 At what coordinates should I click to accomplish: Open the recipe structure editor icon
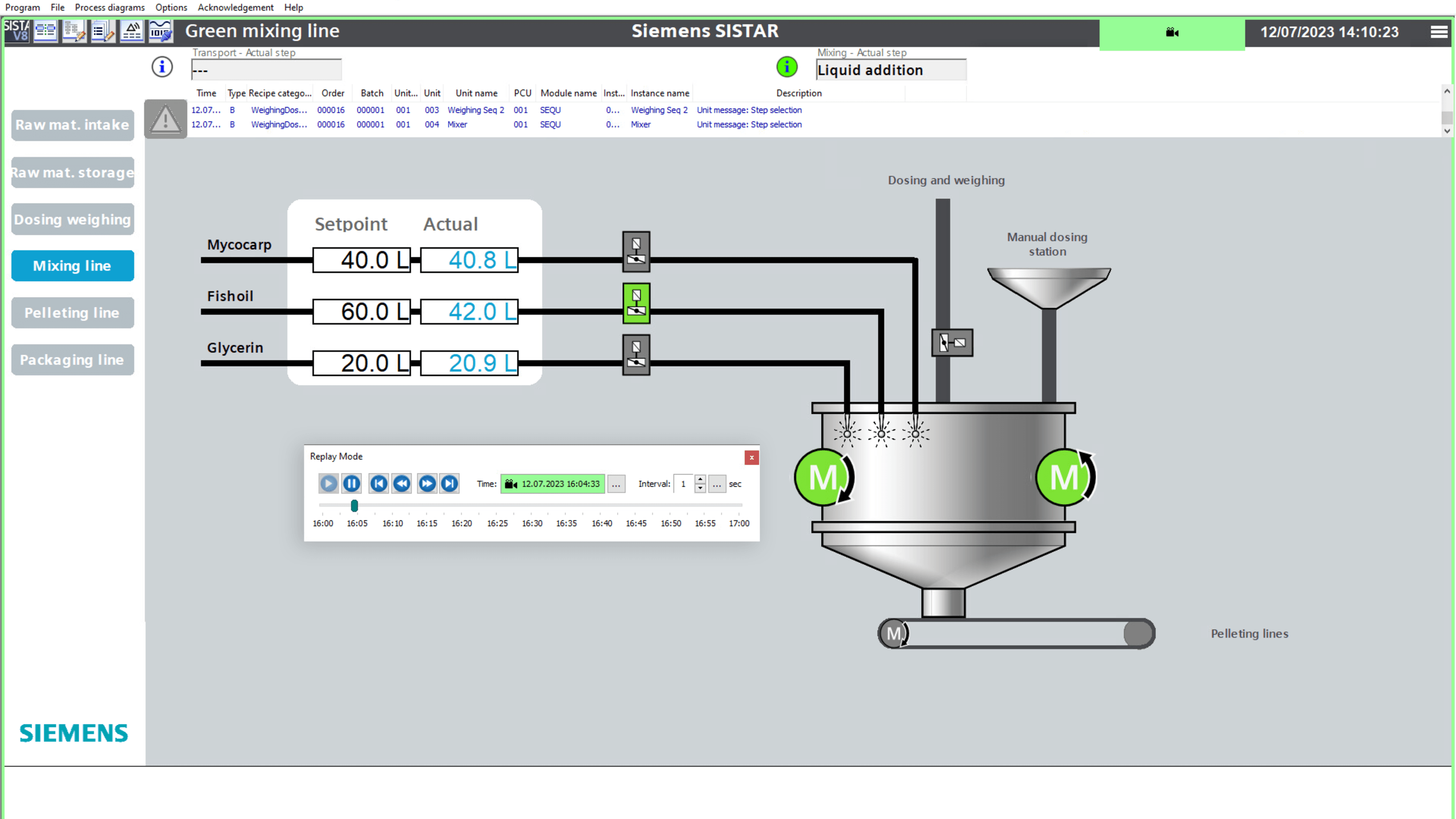[73, 31]
